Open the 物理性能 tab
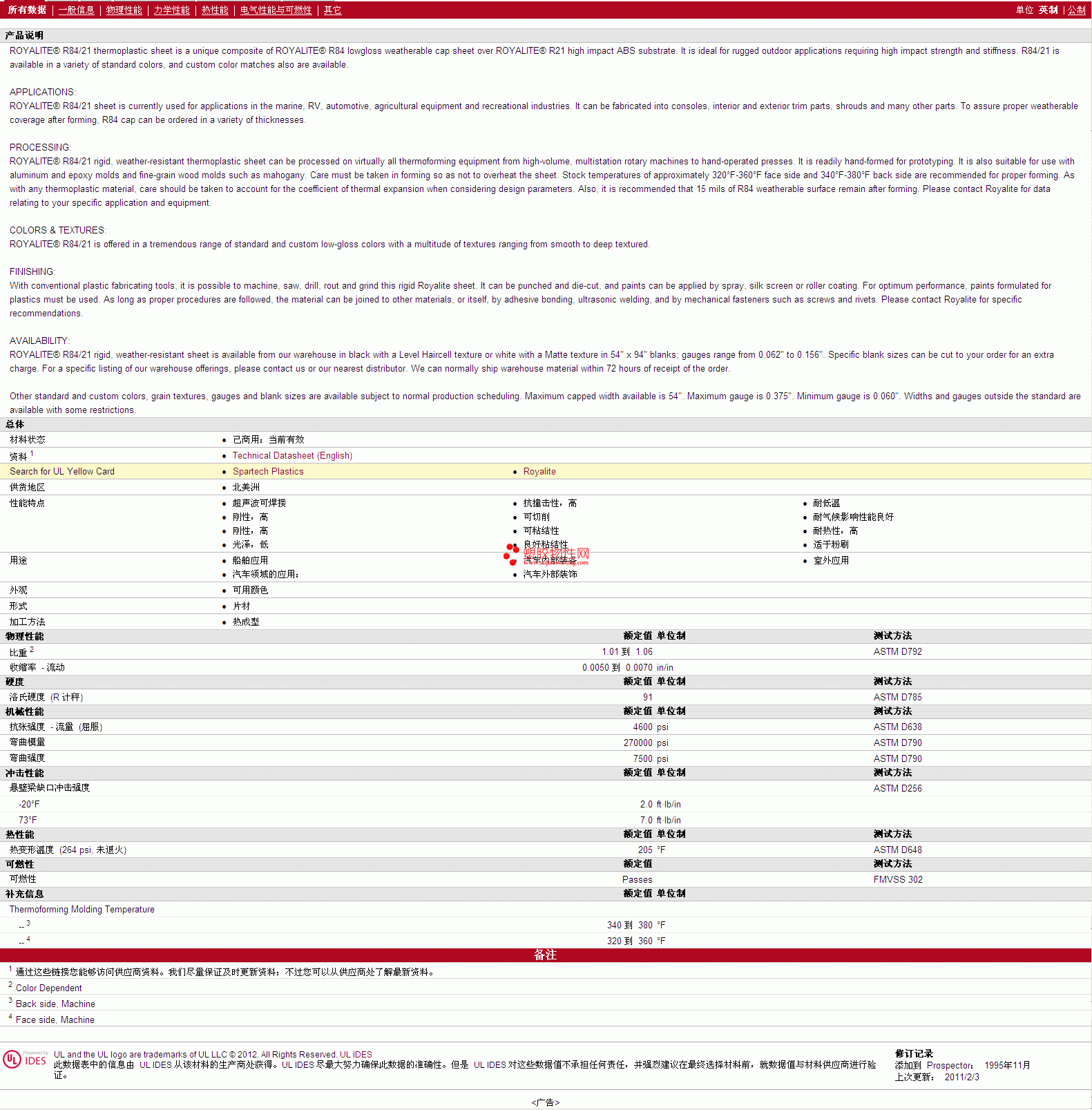 pos(124,10)
